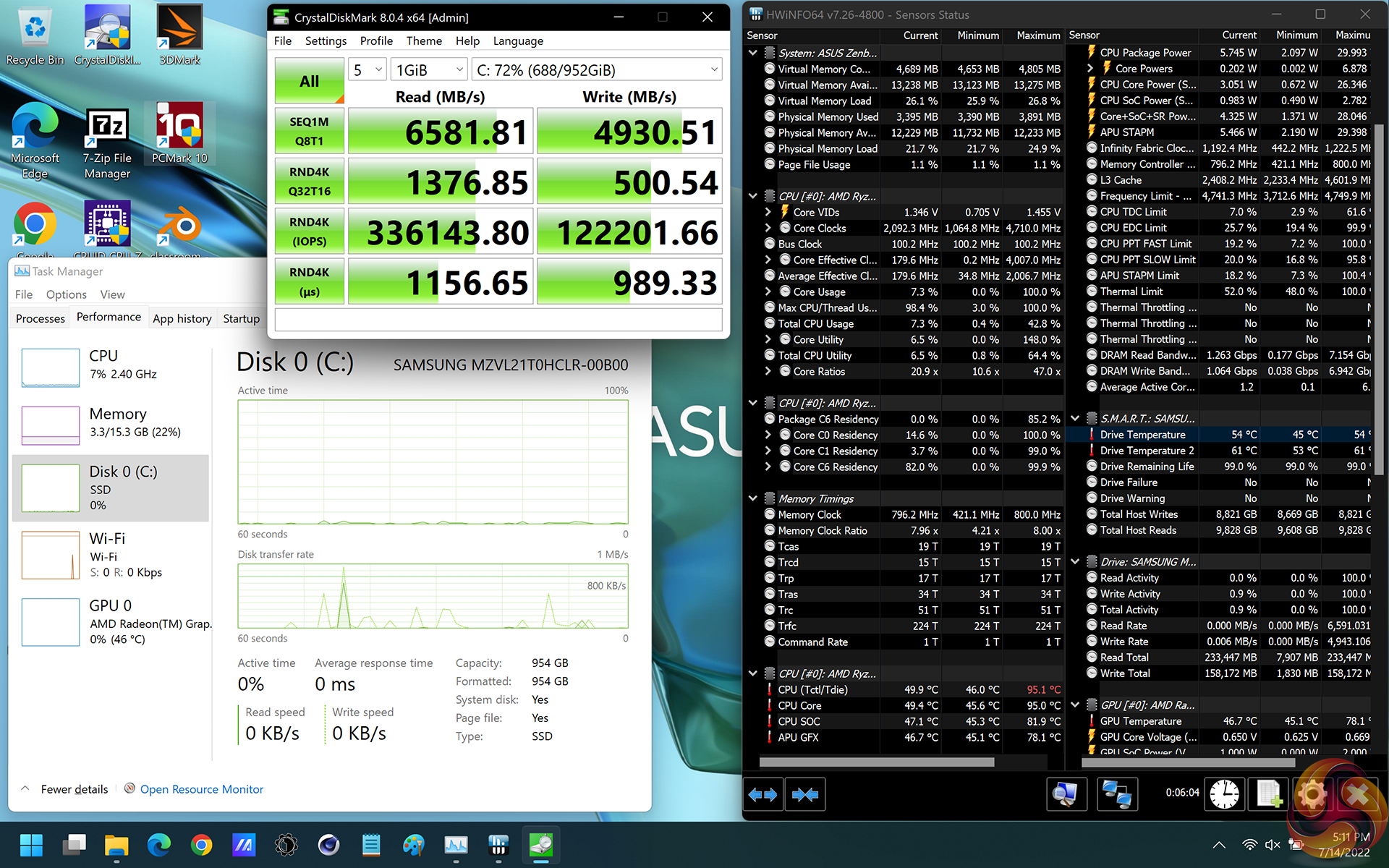Click the All benchmark button
Viewport: 1389px width, 868px height.
(309, 81)
